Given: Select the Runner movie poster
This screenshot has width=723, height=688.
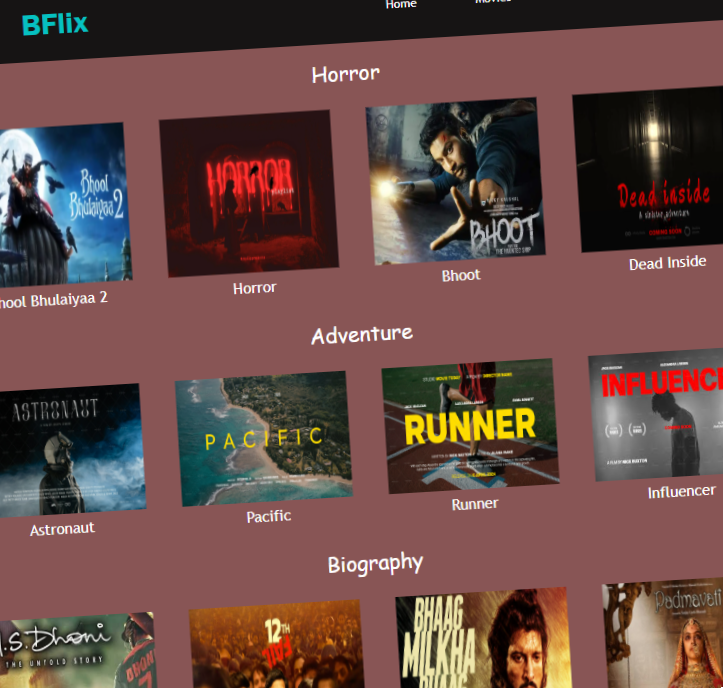Looking at the screenshot, I should pos(470,426).
